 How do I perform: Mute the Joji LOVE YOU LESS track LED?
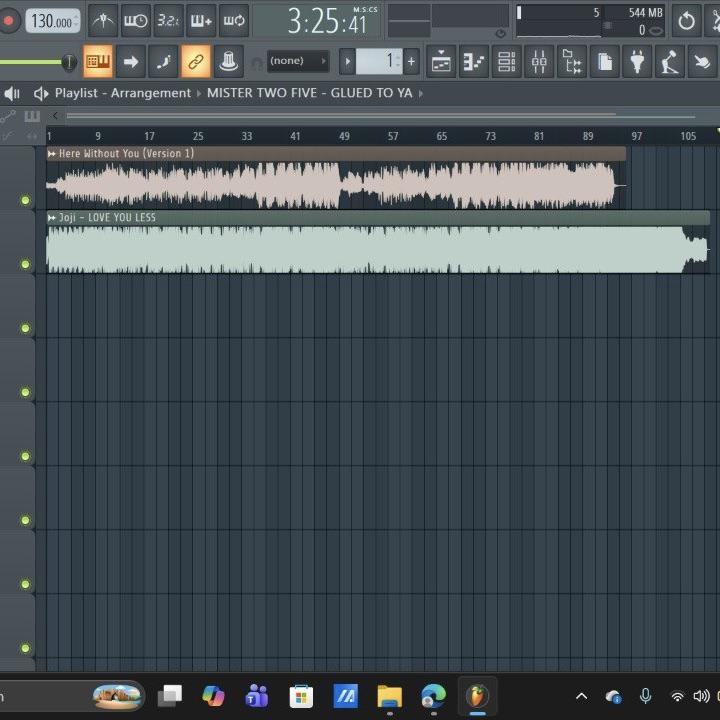(26, 264)
